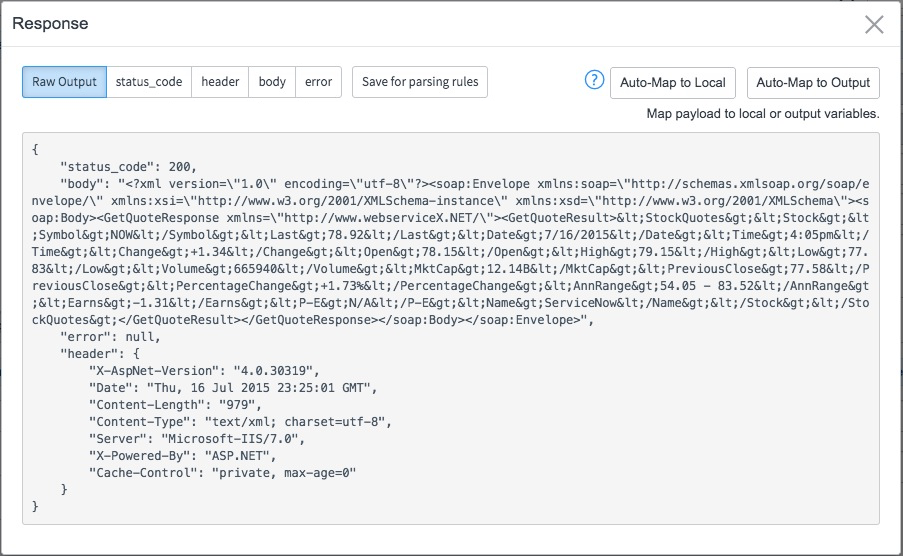Click the X-AspNet-Version header line
The image size is (903, 556).
pyautogui.click(x=204, y=371)
